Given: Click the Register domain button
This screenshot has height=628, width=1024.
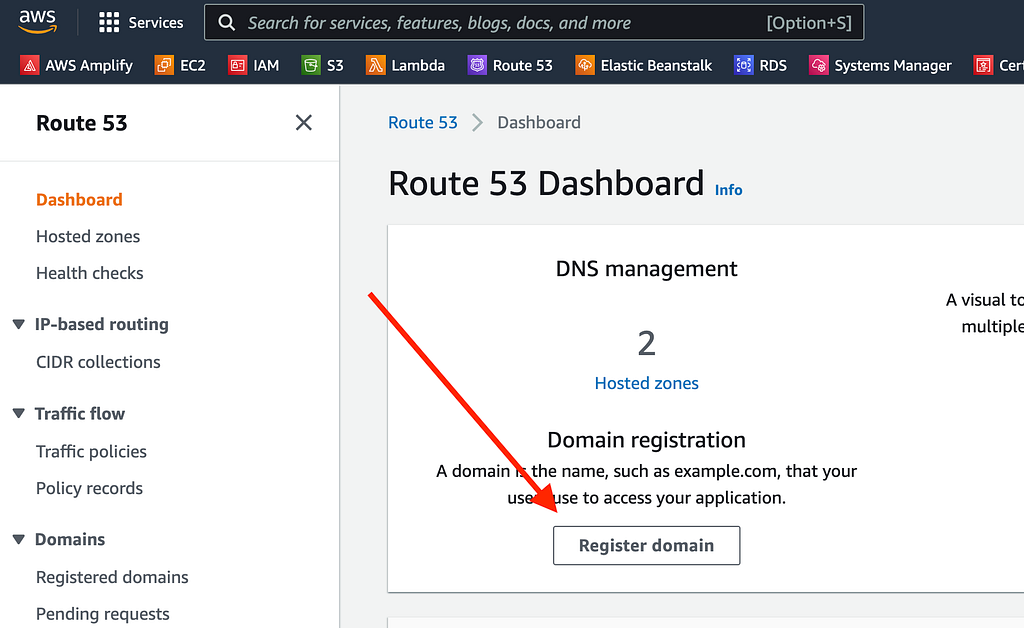Looking at the screenshot, I should click(647, 546).
